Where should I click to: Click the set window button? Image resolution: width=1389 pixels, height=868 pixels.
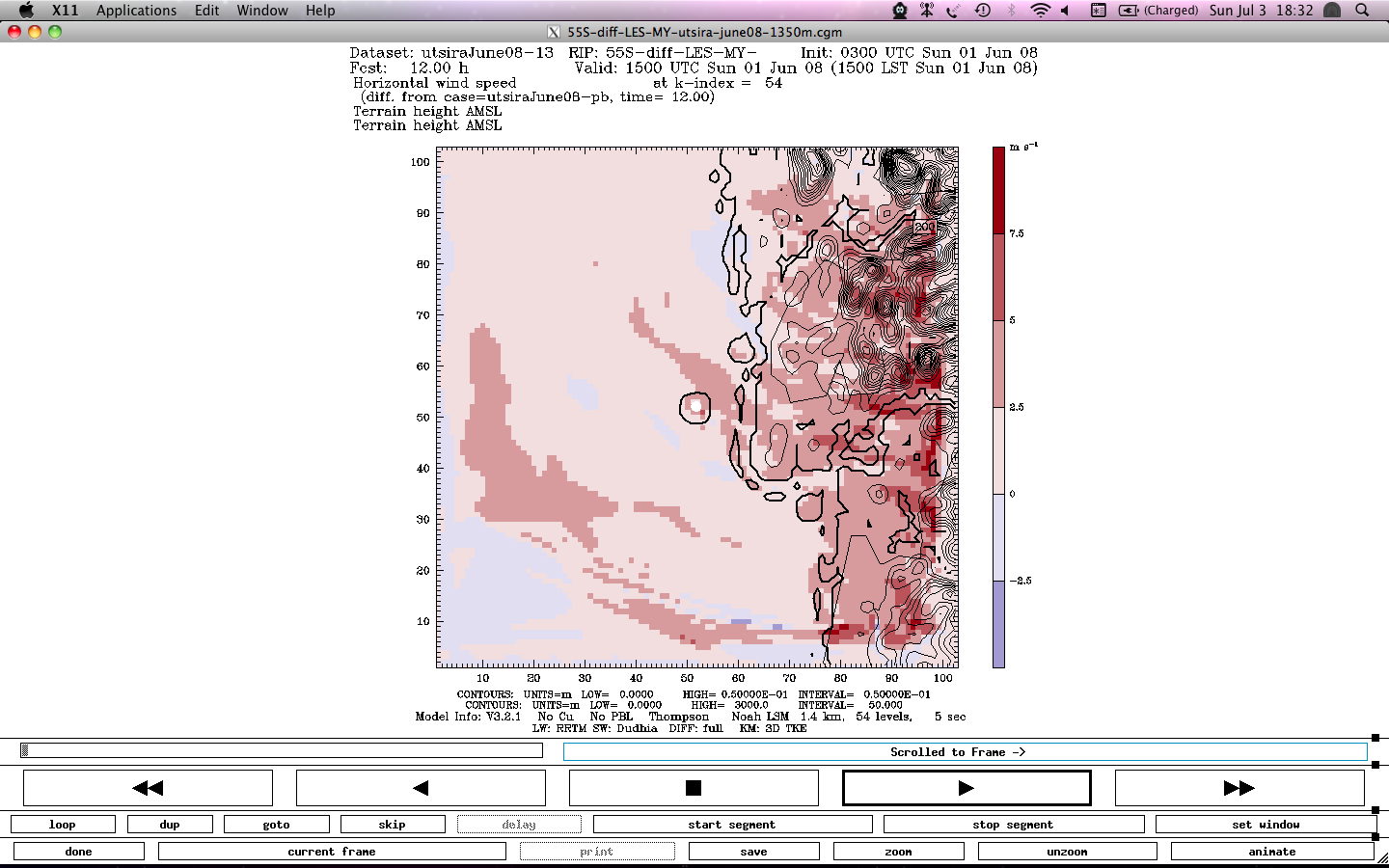[1266, 825]
